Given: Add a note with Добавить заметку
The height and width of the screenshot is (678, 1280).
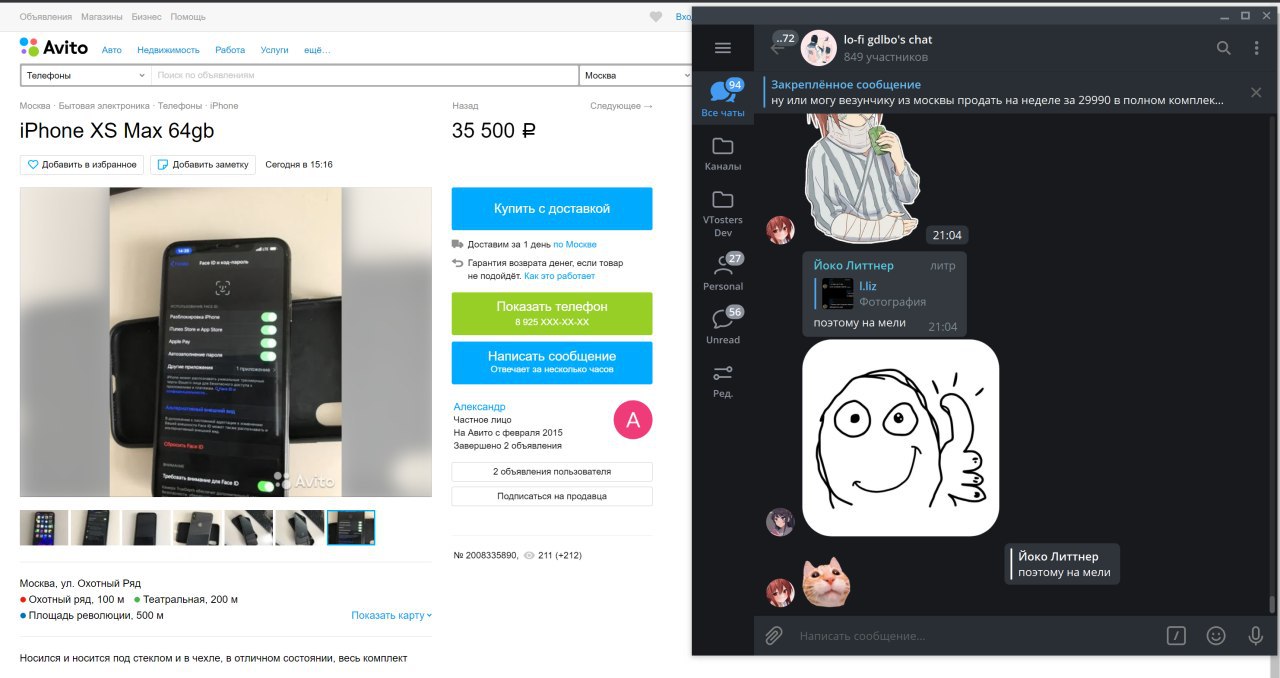Looking at the screenshot, I should (203, 165).
